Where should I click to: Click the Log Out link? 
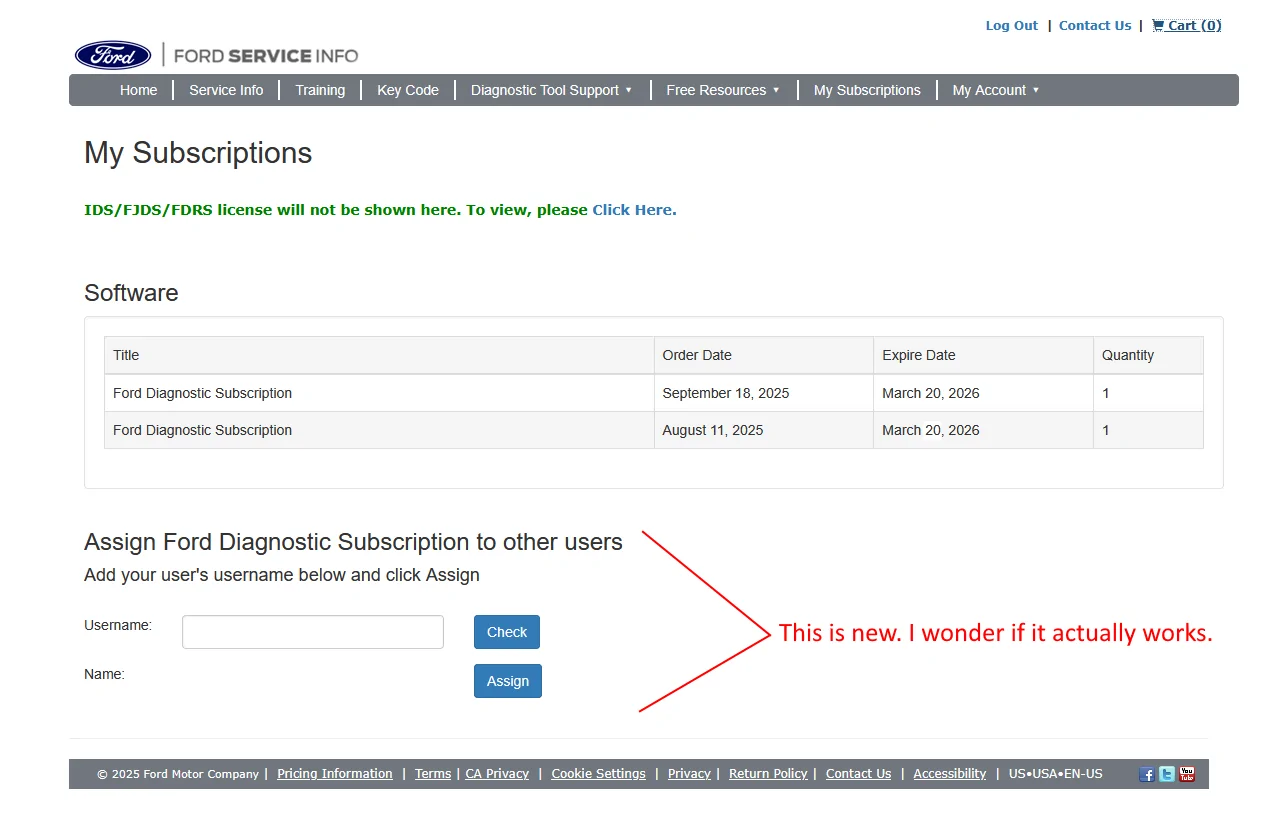click(1011, 26)
